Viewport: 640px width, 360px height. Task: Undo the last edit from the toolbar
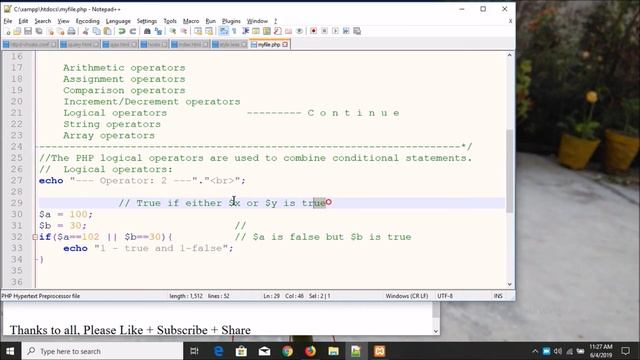pos(122,31)
